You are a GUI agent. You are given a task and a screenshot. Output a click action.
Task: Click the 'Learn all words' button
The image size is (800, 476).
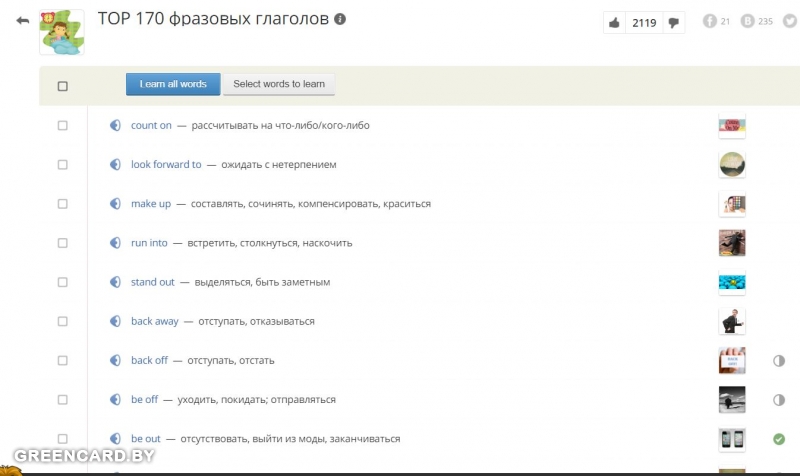[x=173, y=84]
